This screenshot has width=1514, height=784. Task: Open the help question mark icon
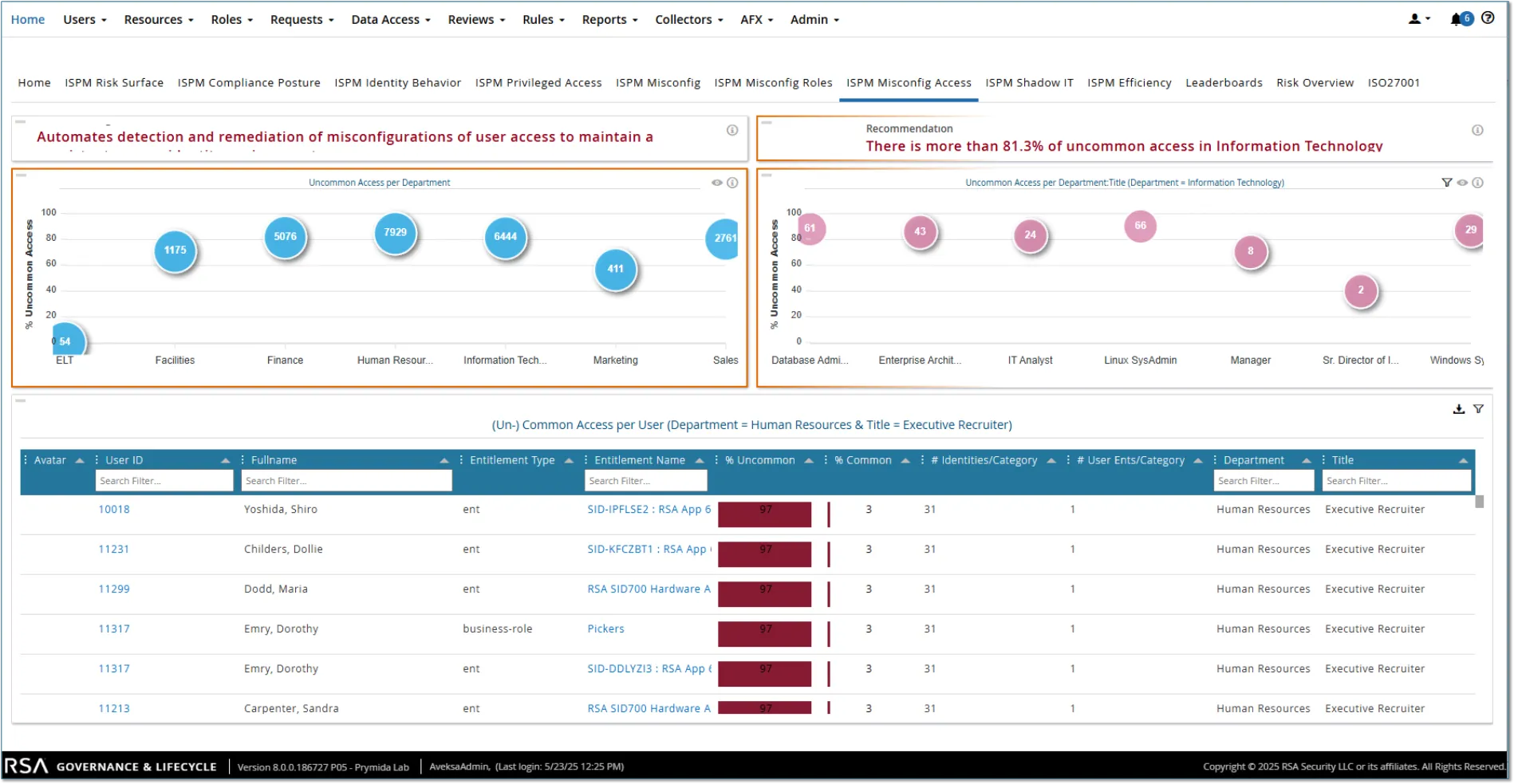click(1488, 18)
